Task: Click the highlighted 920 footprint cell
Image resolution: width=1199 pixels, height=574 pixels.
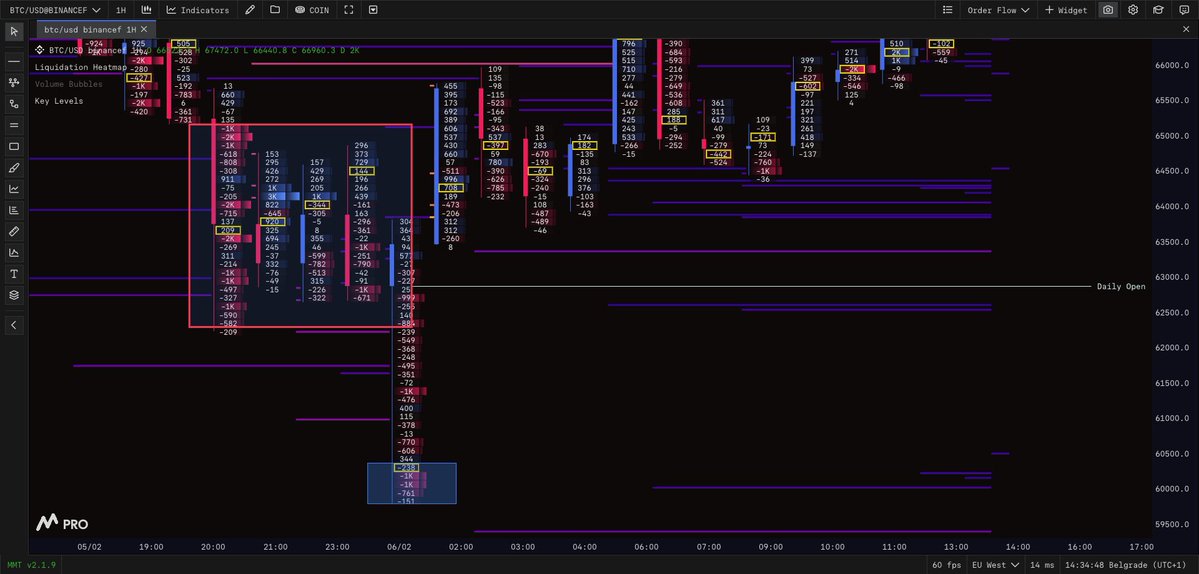Action: pyautogui.click(x=272, y=222)
